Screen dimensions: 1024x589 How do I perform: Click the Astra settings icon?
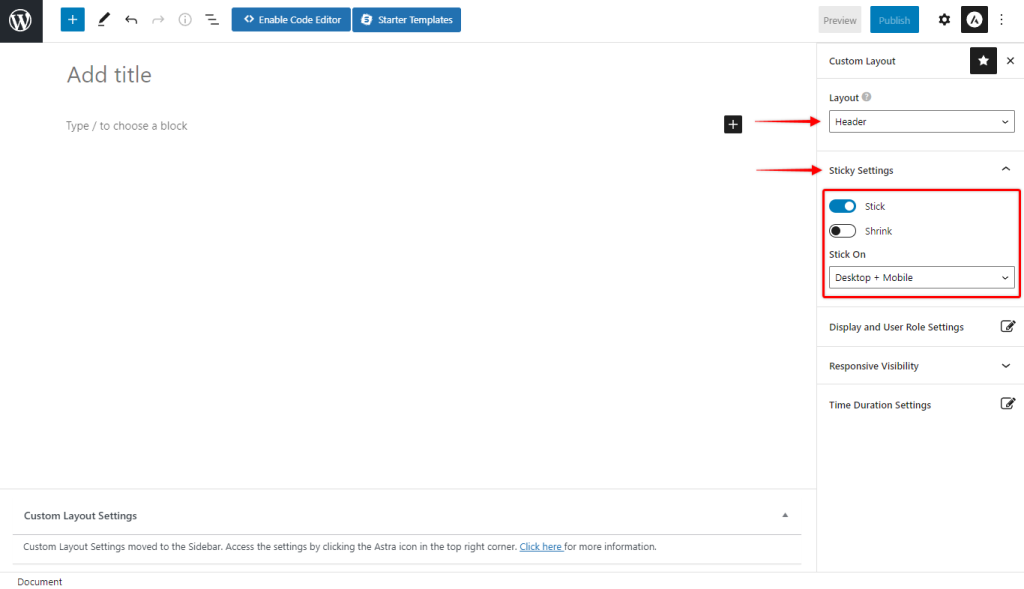coord(974,20)
